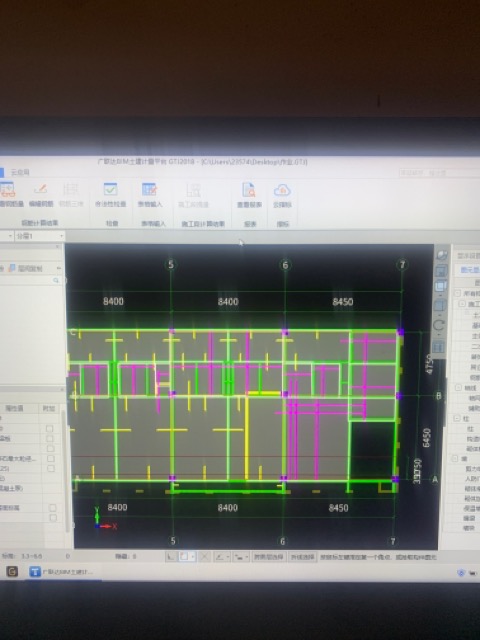Tick the bottom checkbox in 附加 column
The width and height of the screenshot is (480, 640).
[x=53, y=518]
